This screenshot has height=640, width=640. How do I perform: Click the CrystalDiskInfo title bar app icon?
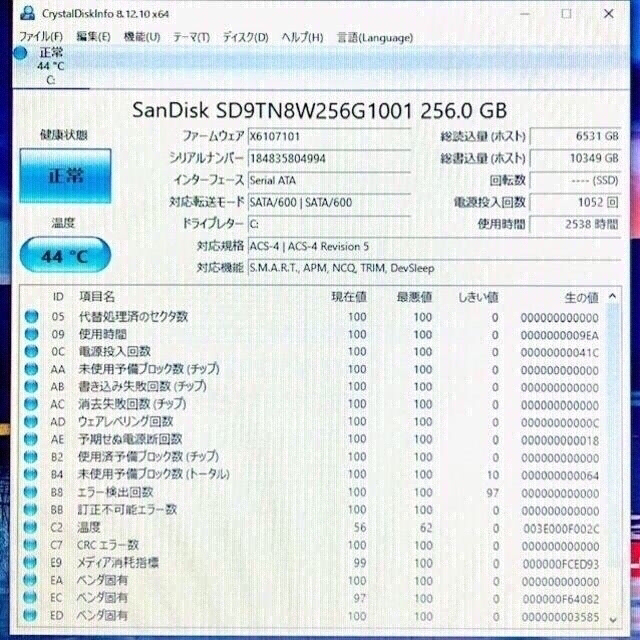pos(27,13)
